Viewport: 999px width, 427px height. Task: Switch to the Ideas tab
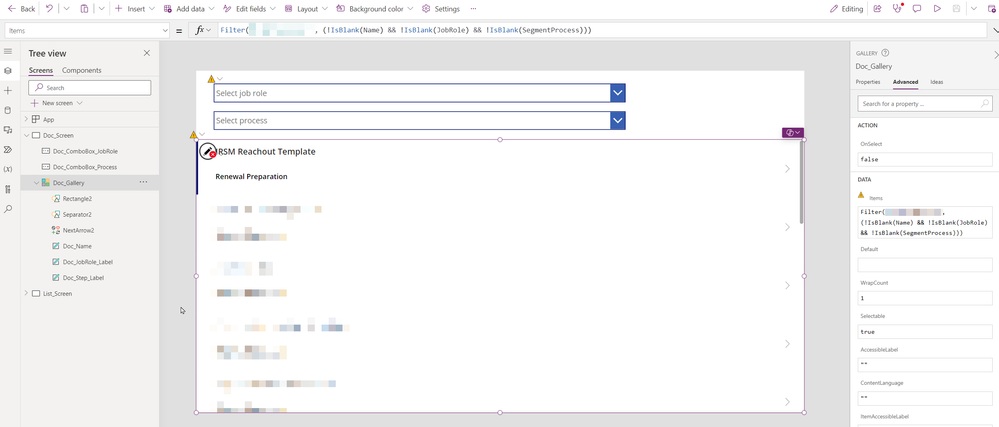tap(937, 82)
